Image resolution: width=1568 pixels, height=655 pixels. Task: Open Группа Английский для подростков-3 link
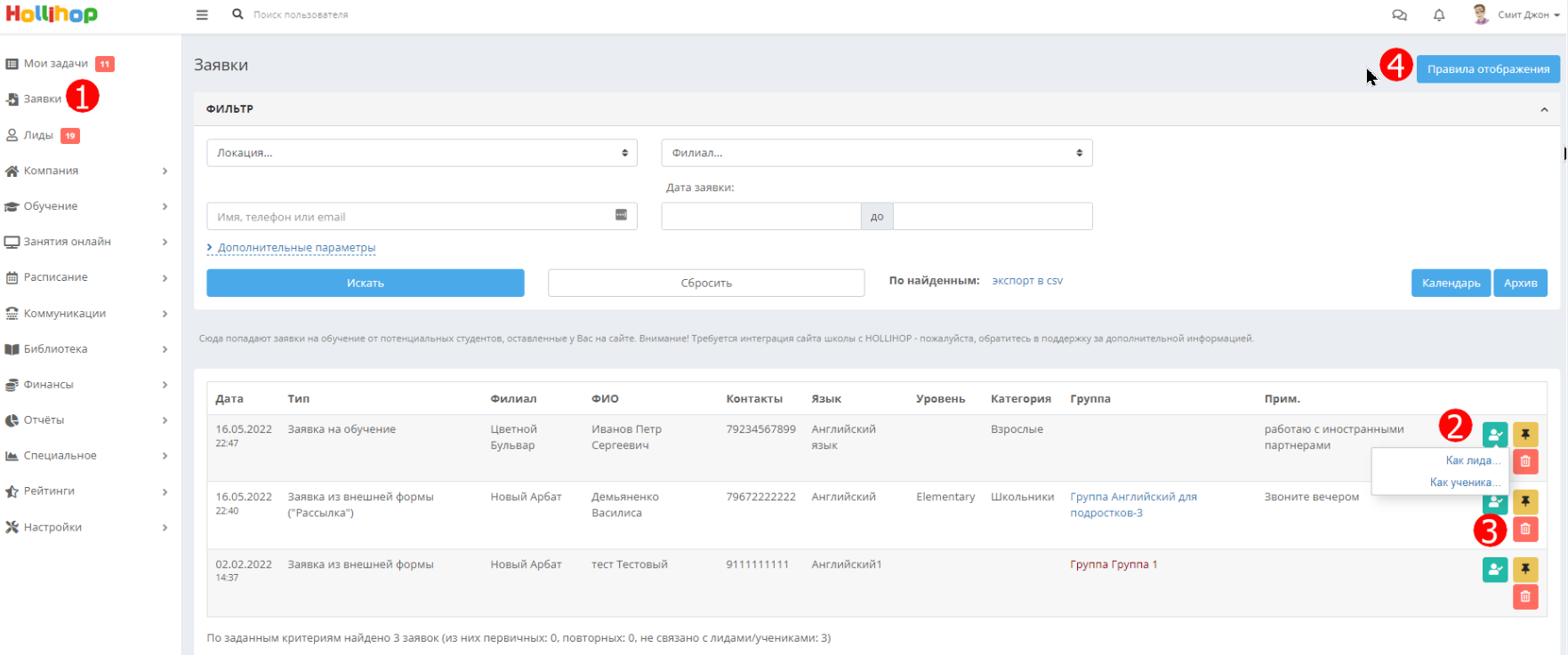tap(1133, 505)
